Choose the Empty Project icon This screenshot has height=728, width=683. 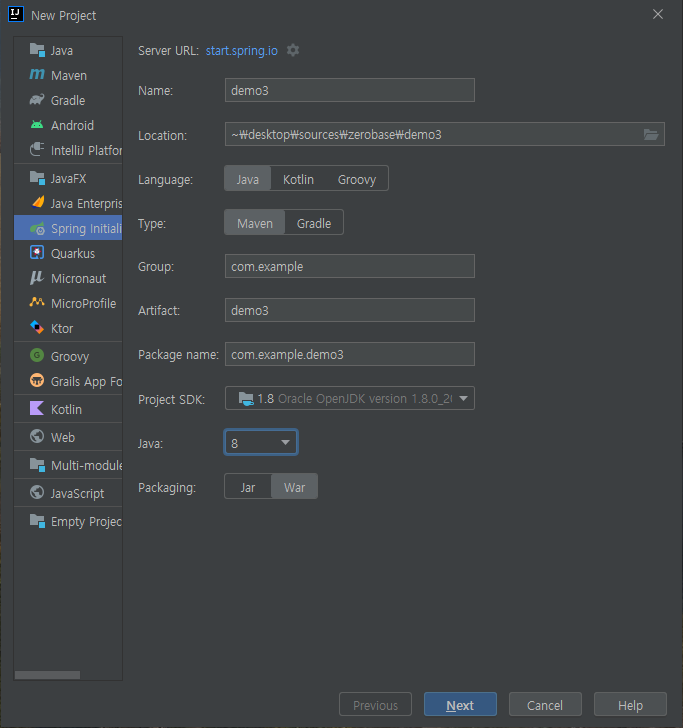[37, 521]
